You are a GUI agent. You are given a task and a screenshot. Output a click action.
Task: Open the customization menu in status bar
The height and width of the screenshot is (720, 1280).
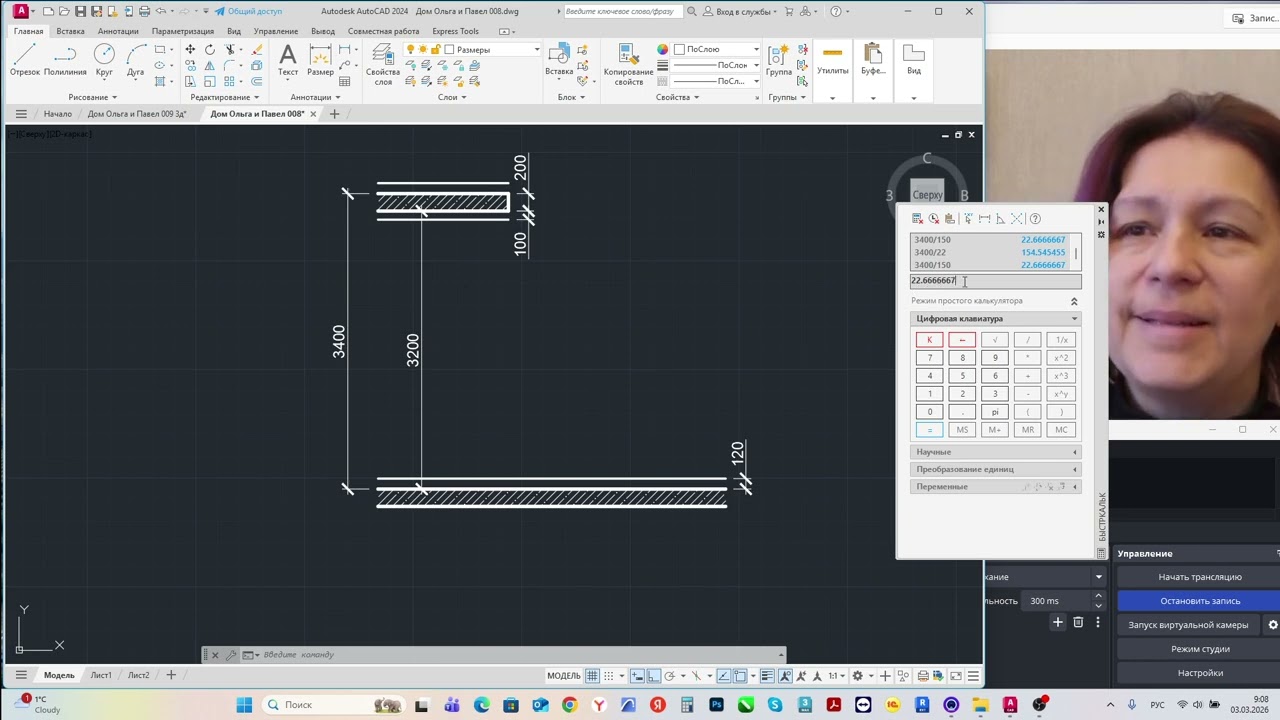tap(973, 676)
